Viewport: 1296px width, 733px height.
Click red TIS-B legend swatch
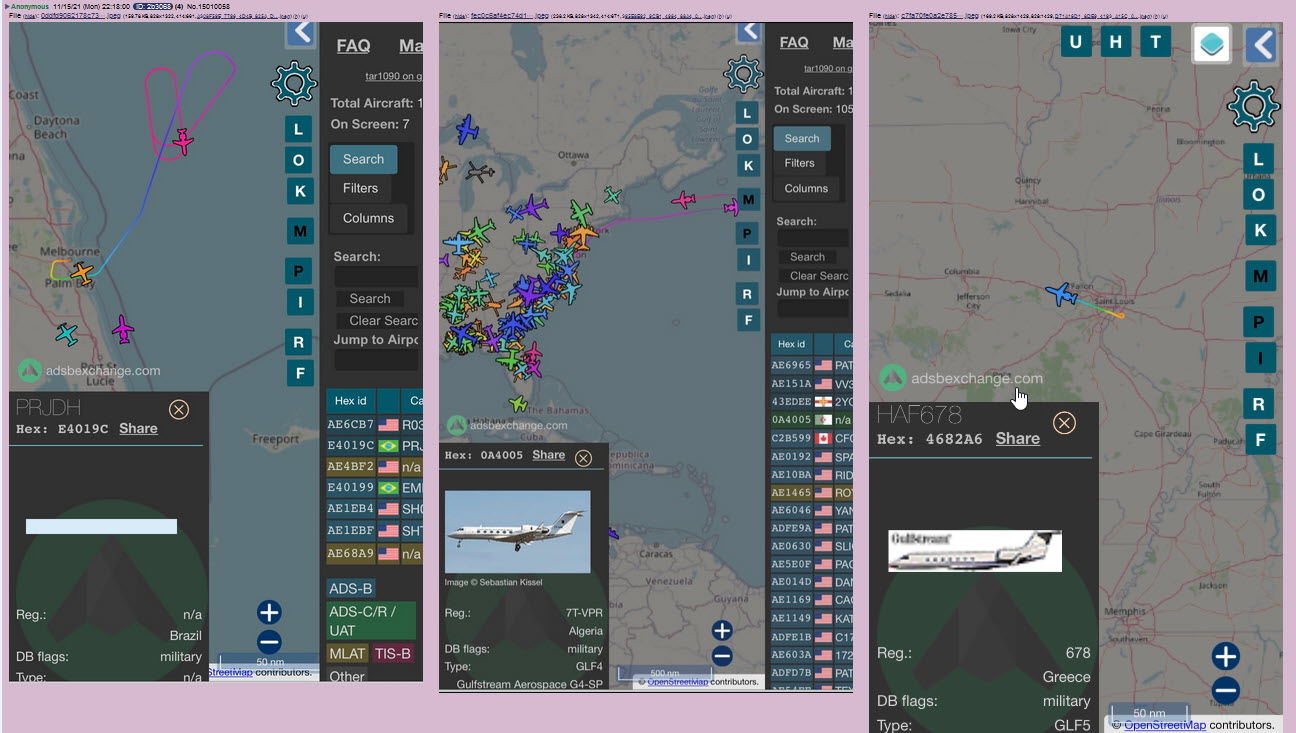point(392,654)
